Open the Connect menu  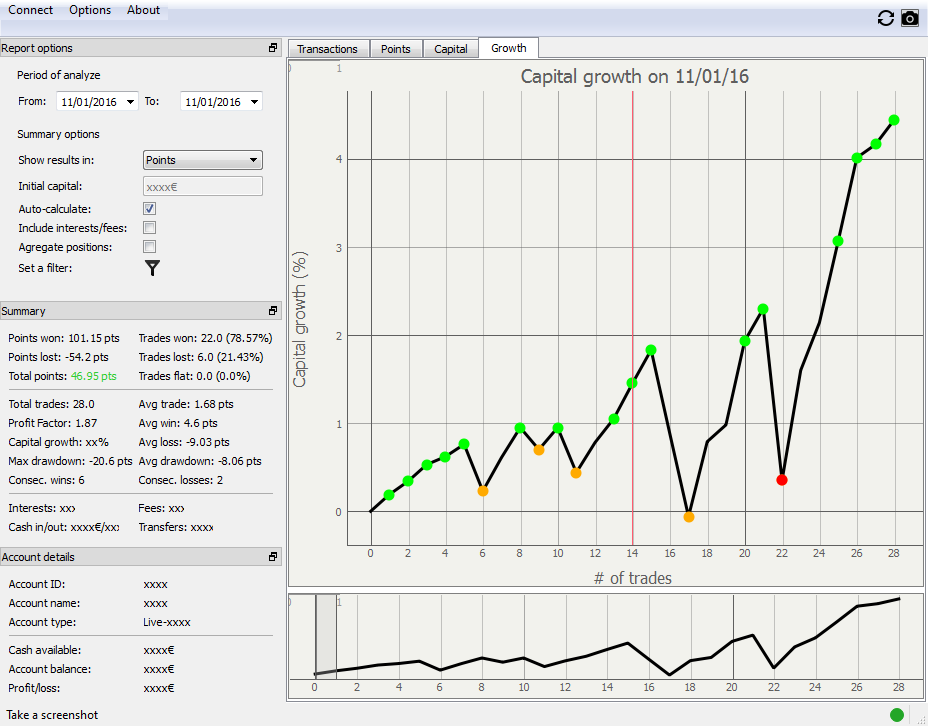(x=30, y=10)
